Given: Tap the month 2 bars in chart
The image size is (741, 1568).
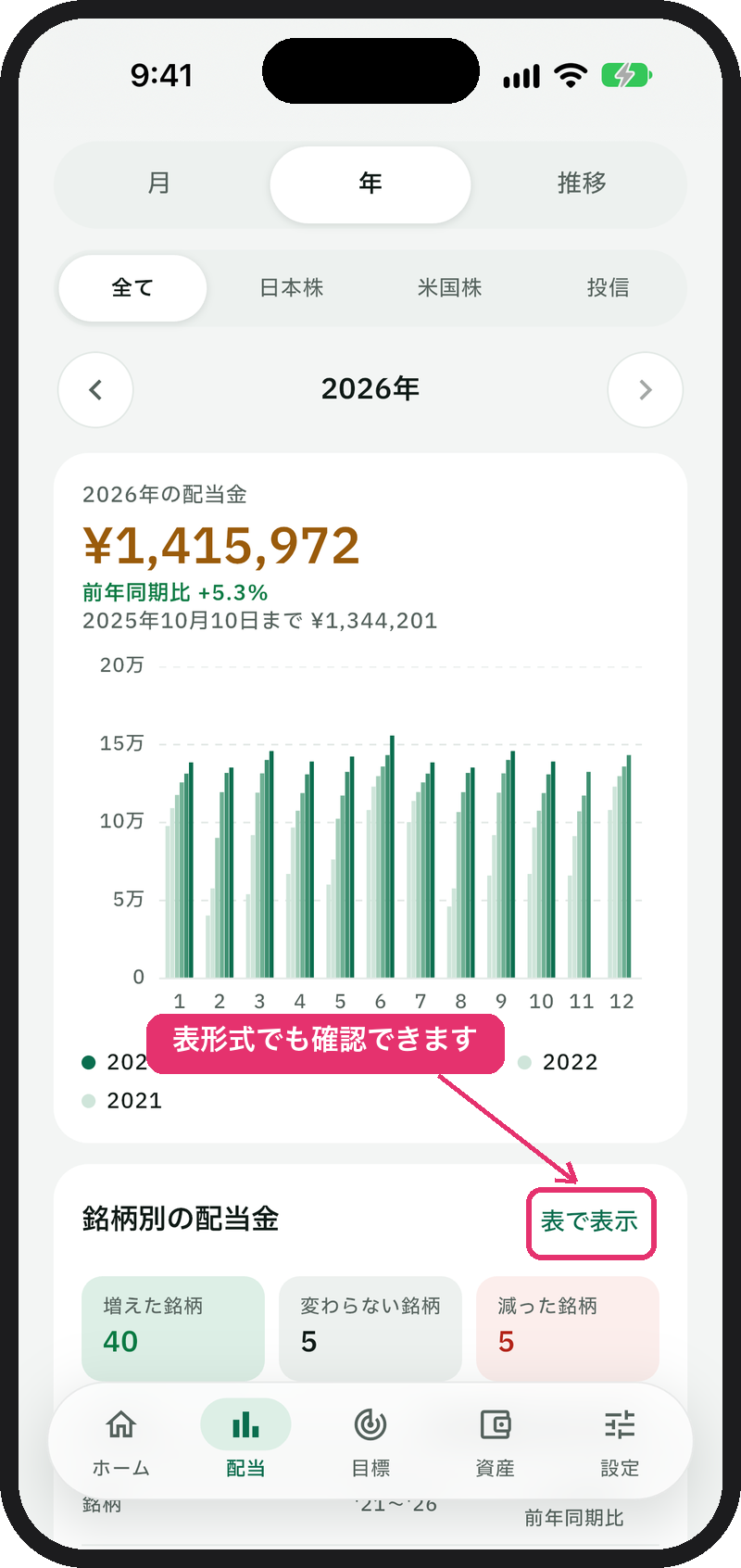Looking at the screenshot, I should (x=220, y=873).
